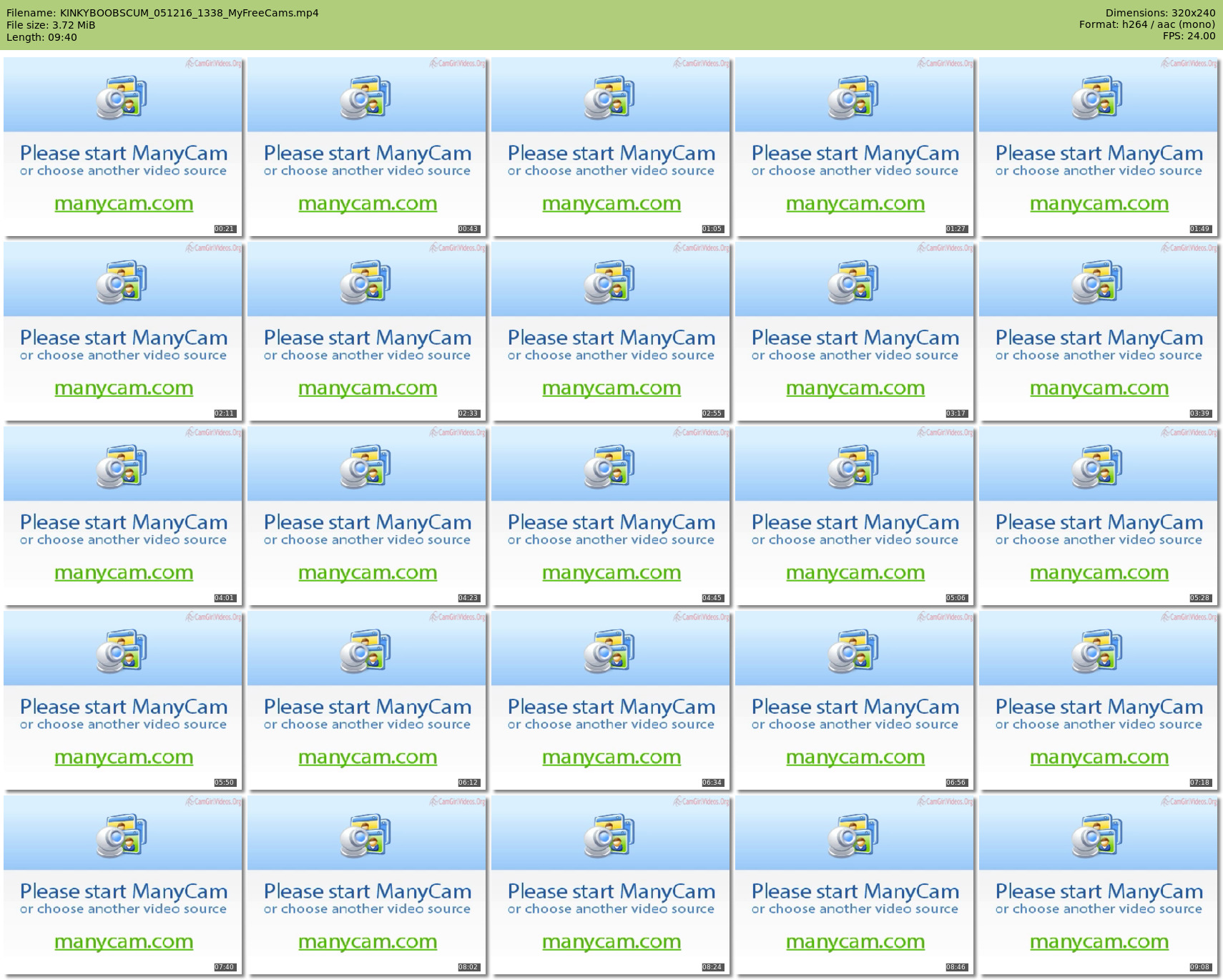Click the 'Dimensions: 320x240' text

tap(1160, 13)
